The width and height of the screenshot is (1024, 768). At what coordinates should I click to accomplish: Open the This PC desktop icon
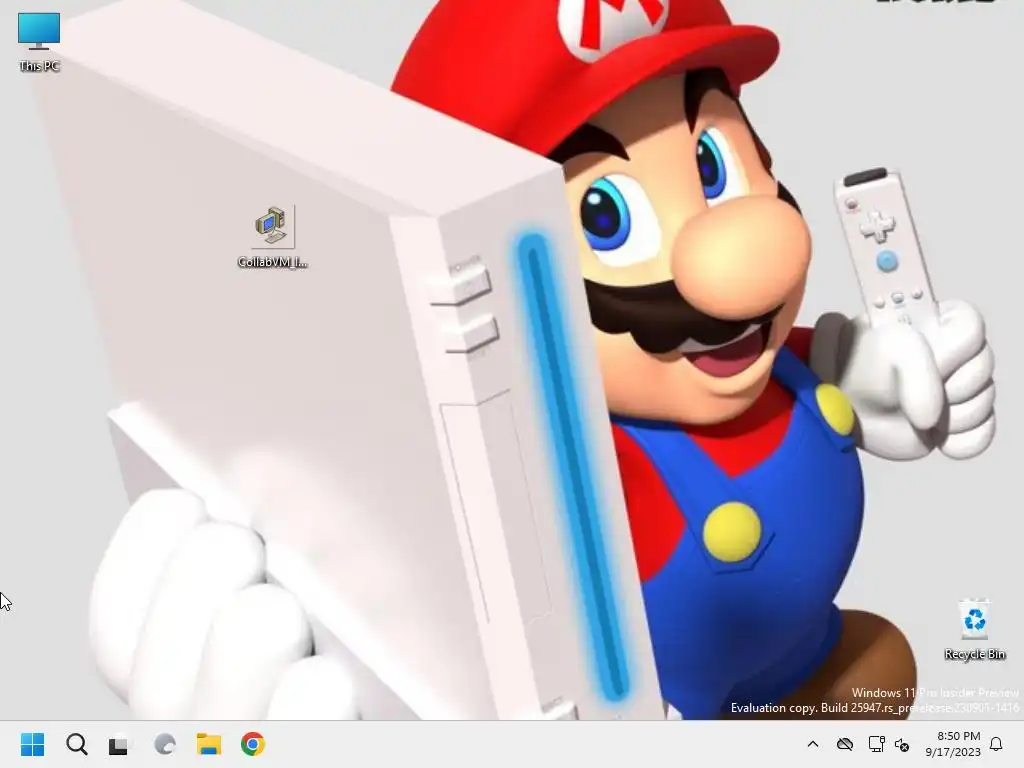(x=39, y=41)
